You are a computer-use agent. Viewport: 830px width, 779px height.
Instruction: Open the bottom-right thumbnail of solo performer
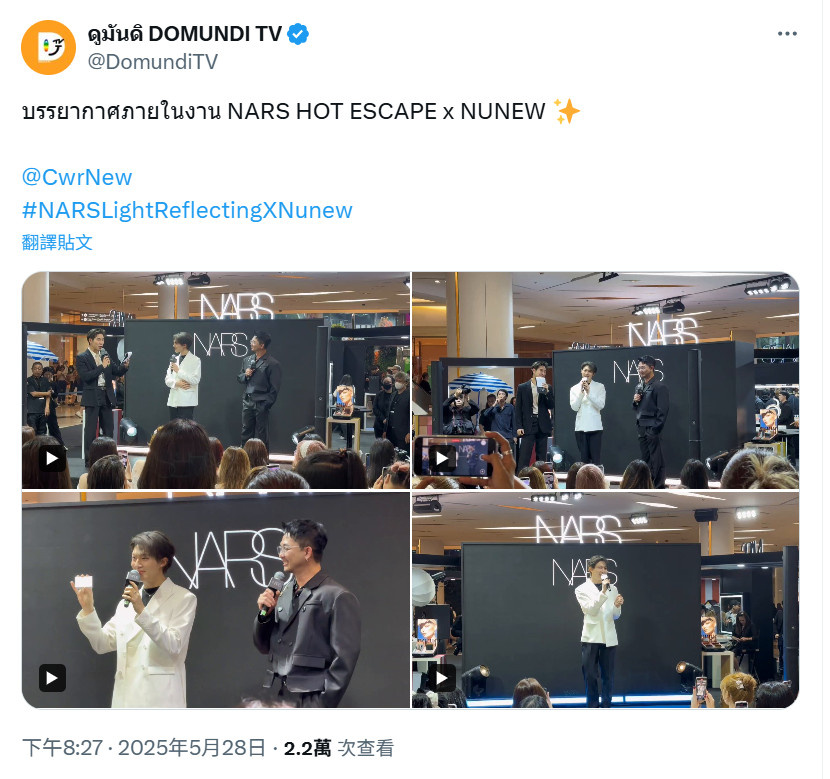click(606, 600)
